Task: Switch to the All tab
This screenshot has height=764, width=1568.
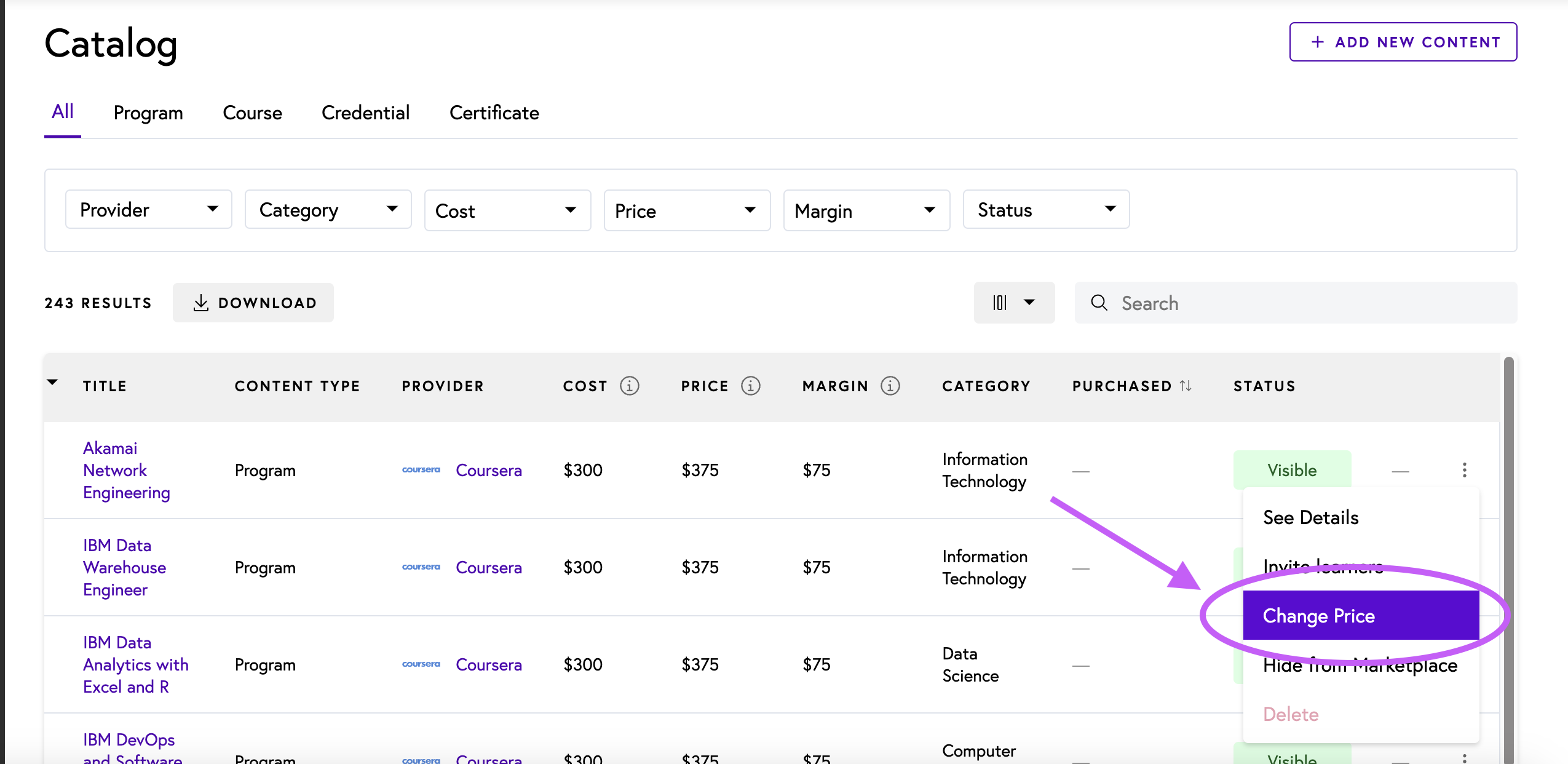Action: click(63, 112)
